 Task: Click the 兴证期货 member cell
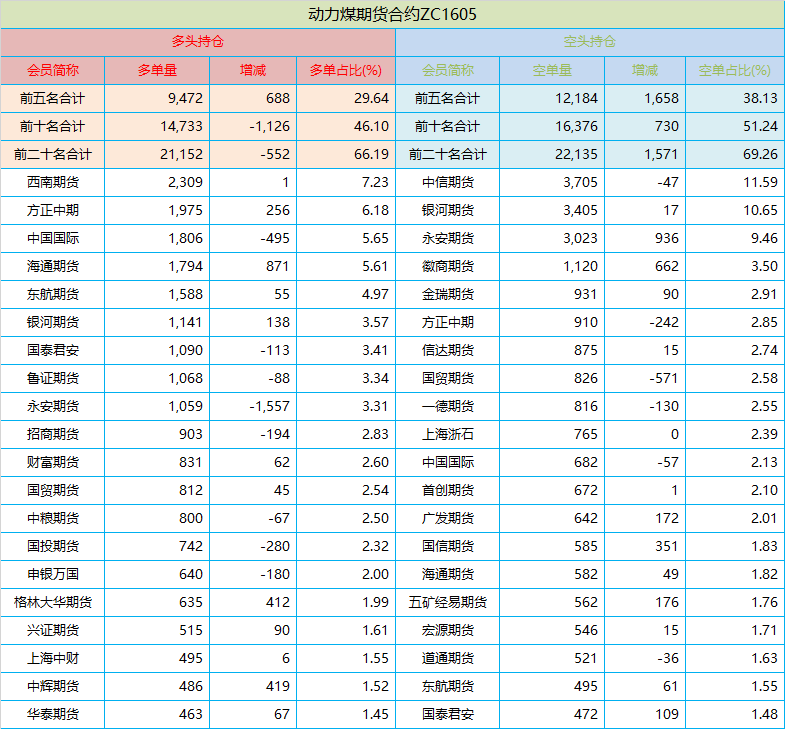[53, 631]
